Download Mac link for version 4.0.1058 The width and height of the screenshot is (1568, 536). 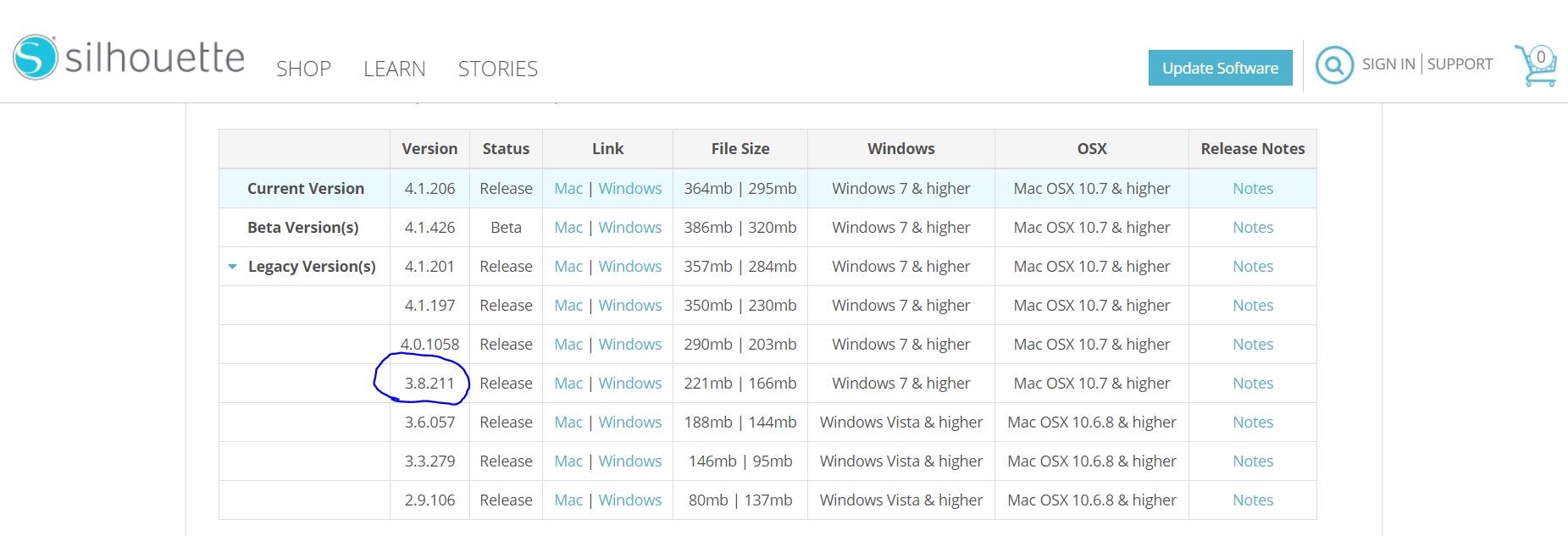click(x=568, y=345)
